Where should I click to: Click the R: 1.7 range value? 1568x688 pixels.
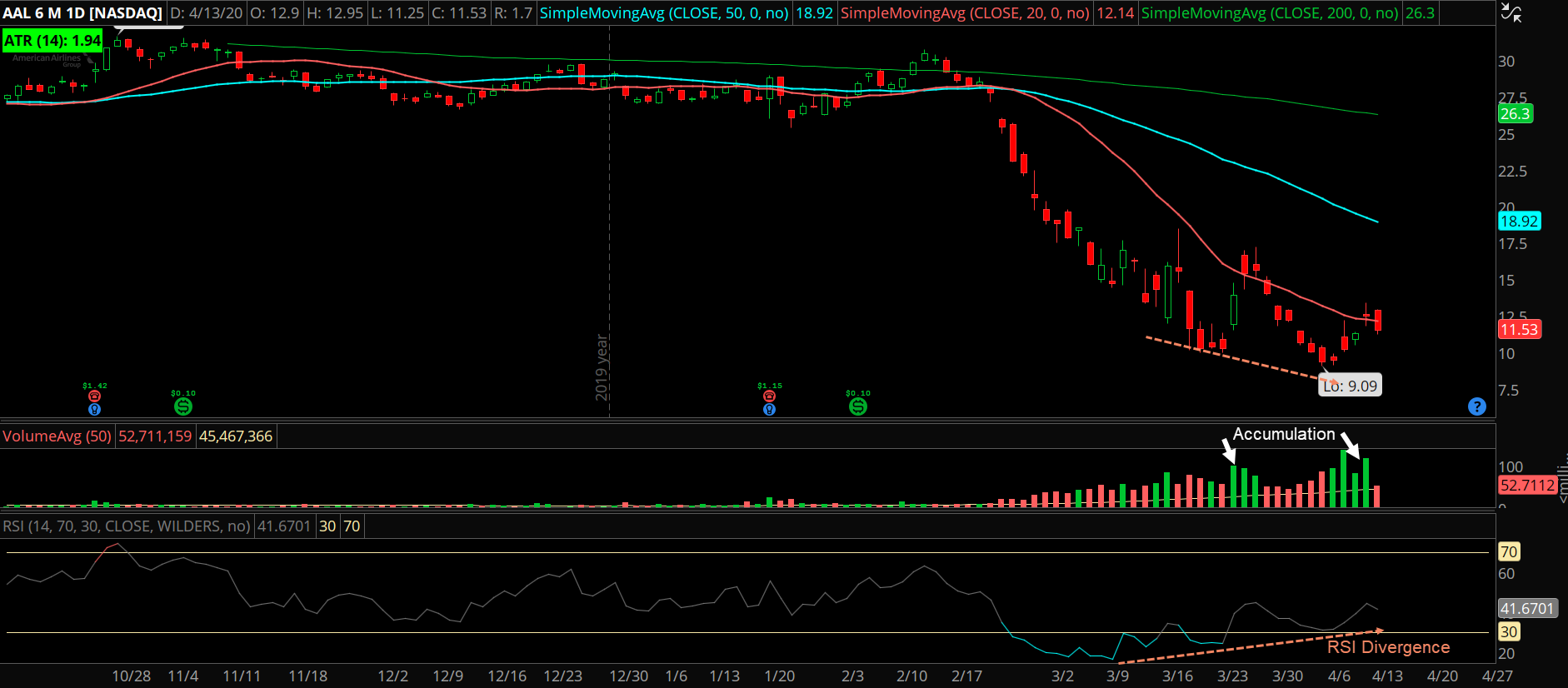coord(512,13)
